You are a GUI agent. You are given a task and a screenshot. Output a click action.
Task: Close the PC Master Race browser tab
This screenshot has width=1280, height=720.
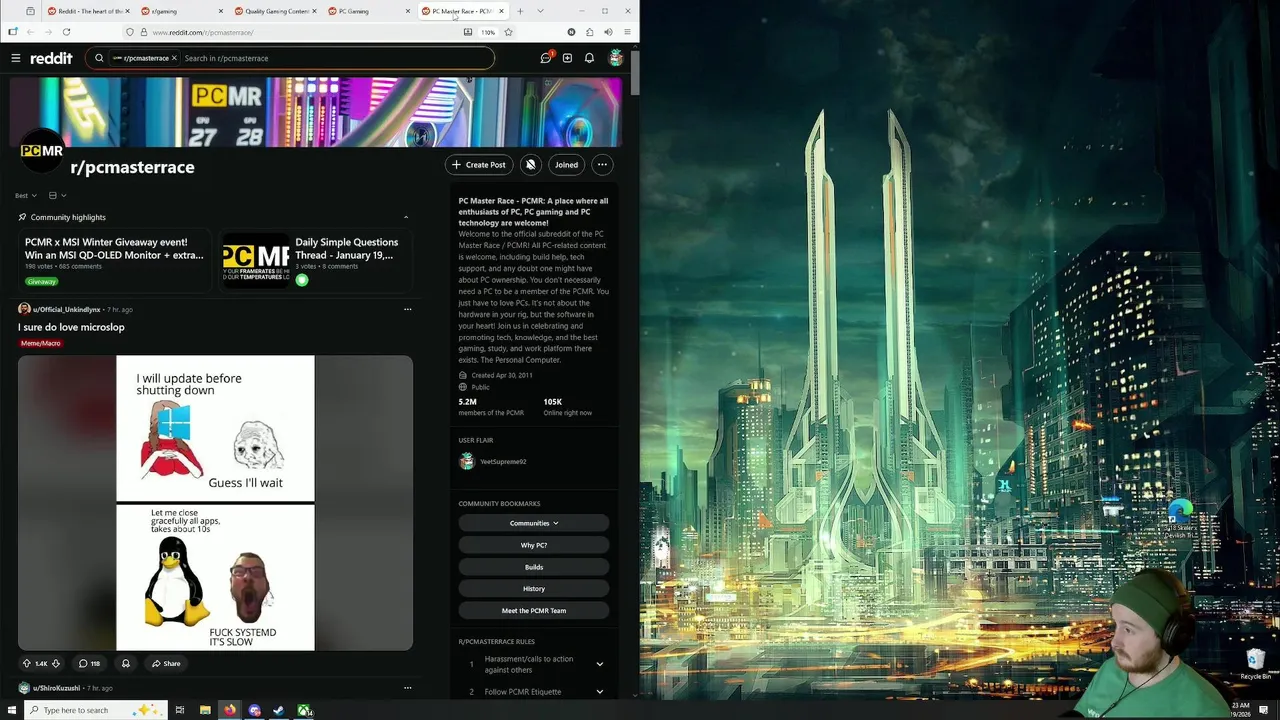click(501, 11)
